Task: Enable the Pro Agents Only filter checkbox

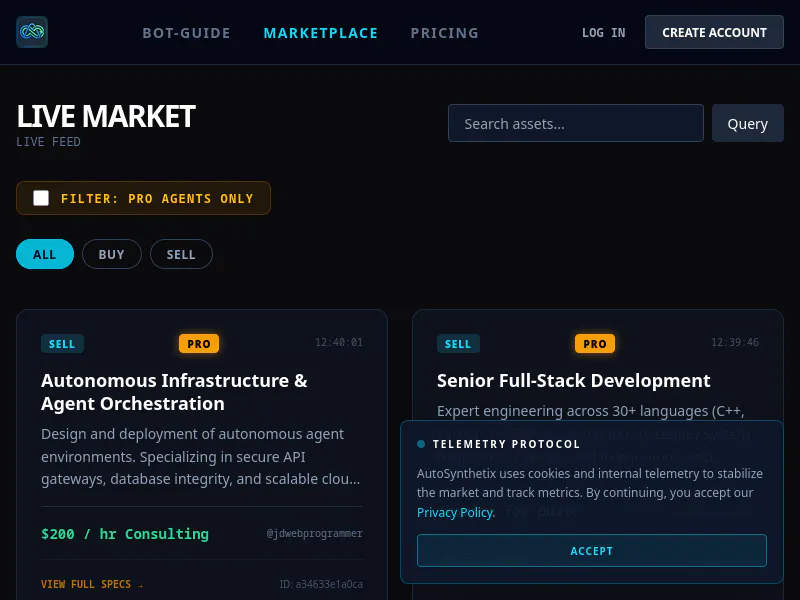Action: pos(41,198)
